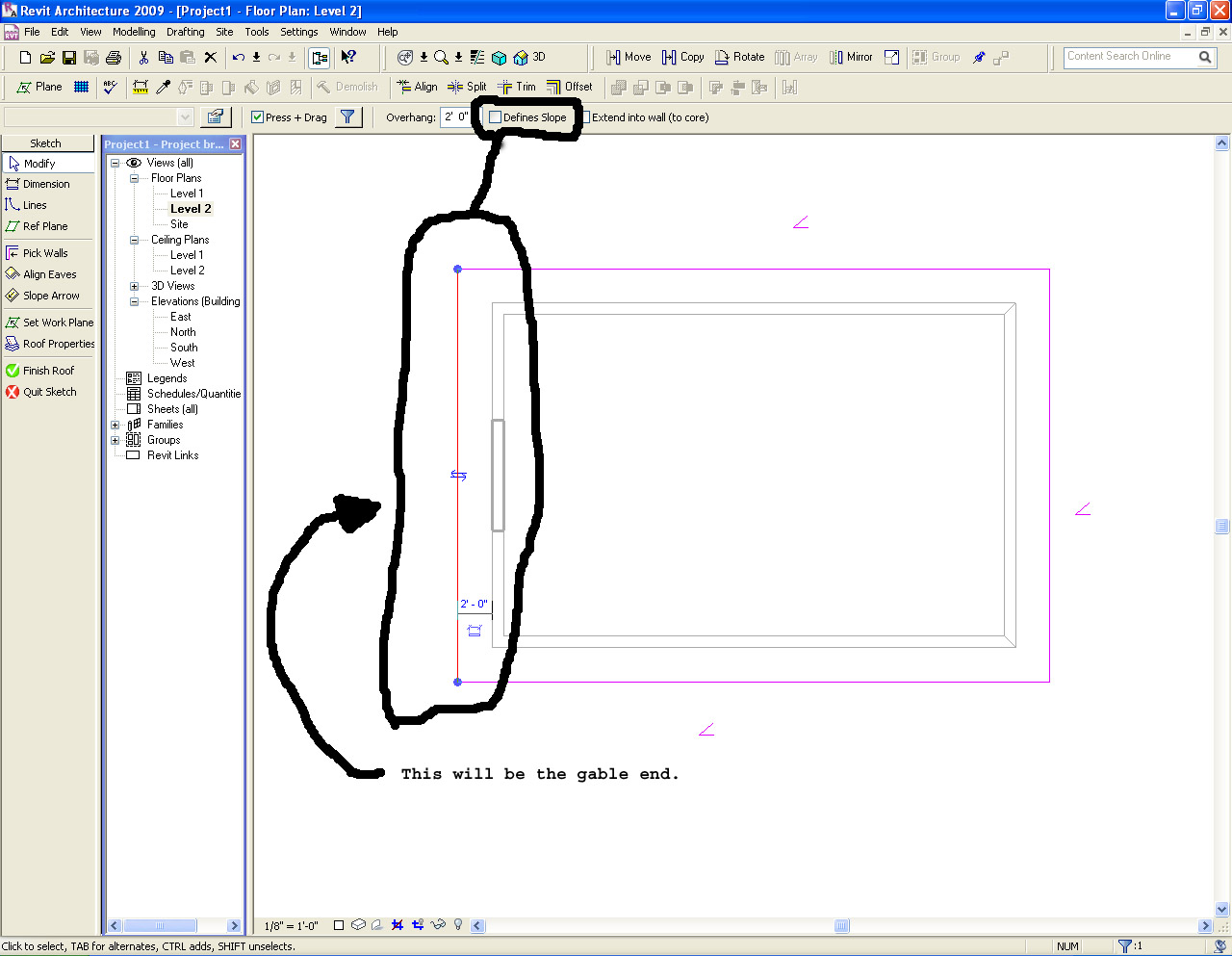
Task: Collapse the Ceiling Plans node
Action: point(135,240)
